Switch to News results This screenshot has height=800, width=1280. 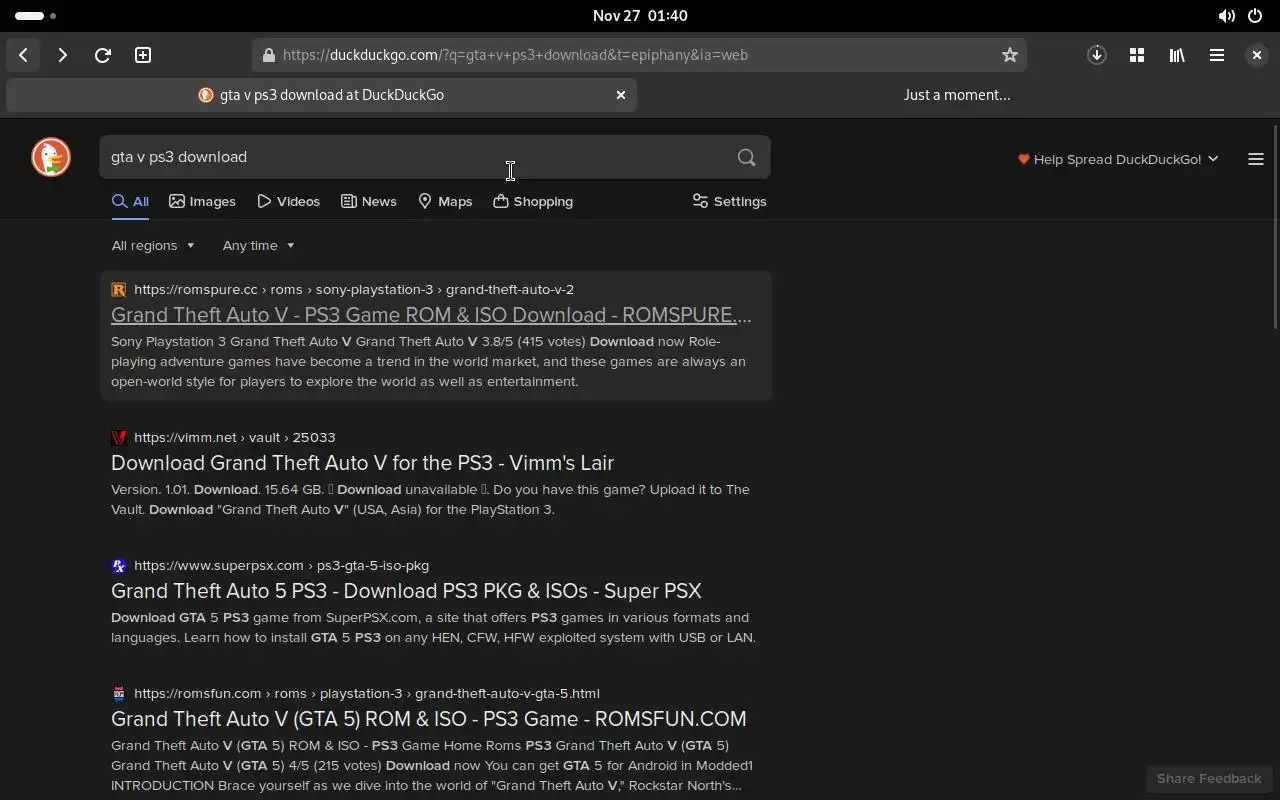coord(368,201)
